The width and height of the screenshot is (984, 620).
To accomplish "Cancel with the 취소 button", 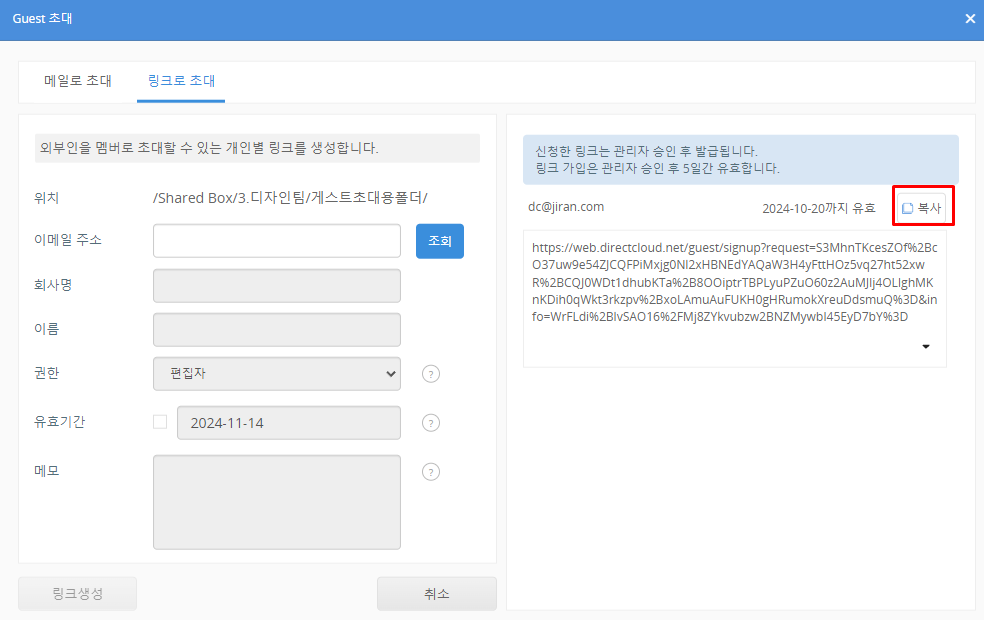I will point(436,594).
